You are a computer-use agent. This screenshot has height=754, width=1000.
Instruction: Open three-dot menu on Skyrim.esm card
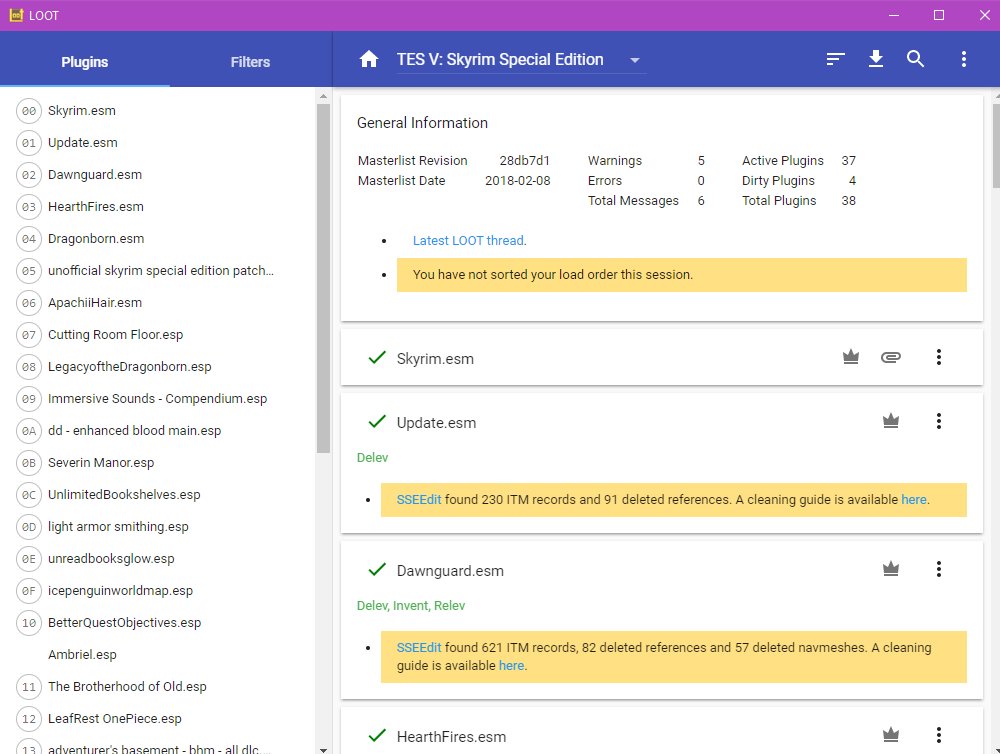click(x=938, y=357)
